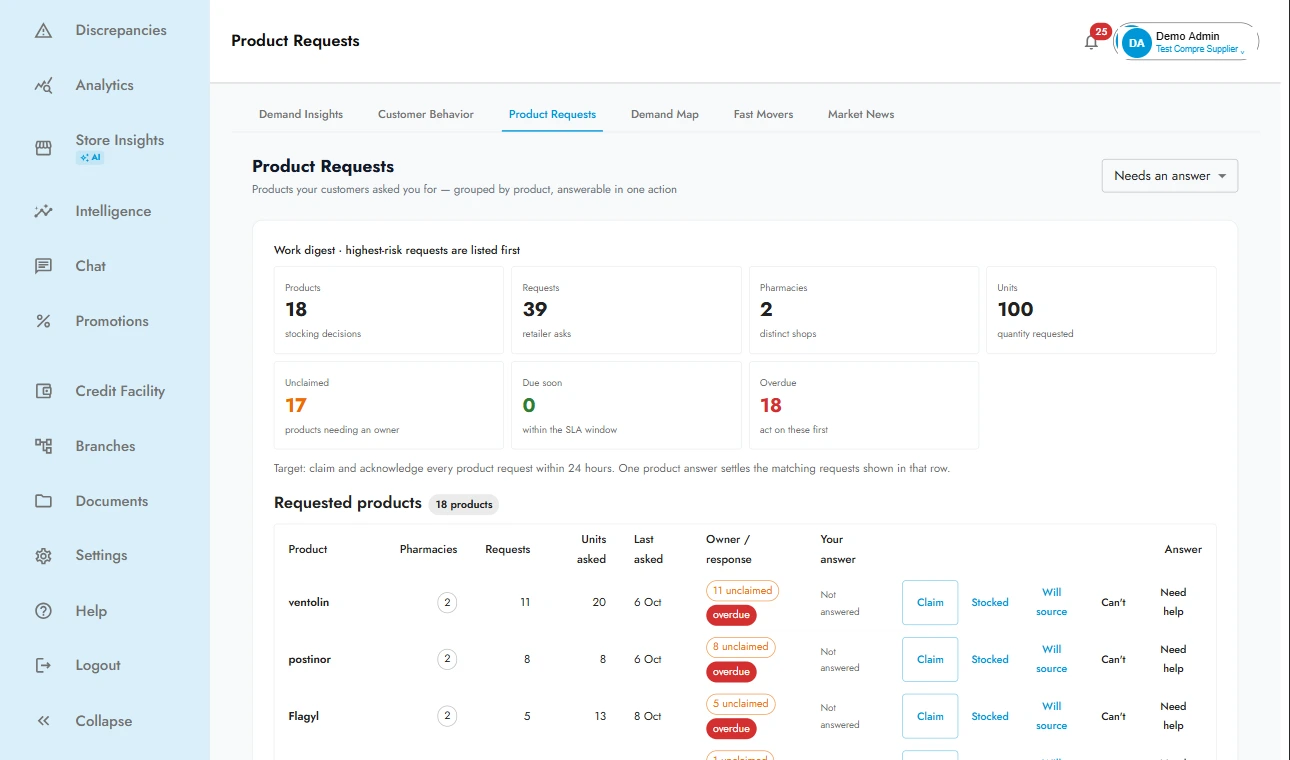Answer Will source for Flagyl
Screen dimensions: 1290x760
point(1052,716)
